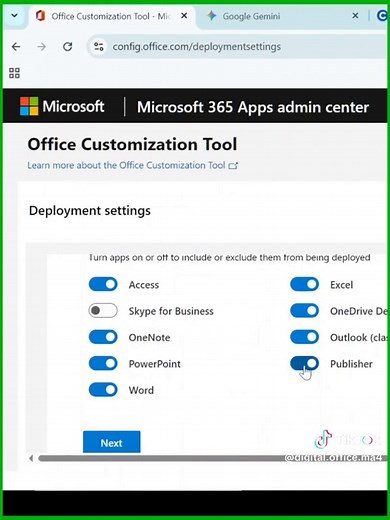Image resolution: width=390 pixels, height=520 pixels.
Task: Click the Microsoft logo in the header
Action: [x=62, y=106]
